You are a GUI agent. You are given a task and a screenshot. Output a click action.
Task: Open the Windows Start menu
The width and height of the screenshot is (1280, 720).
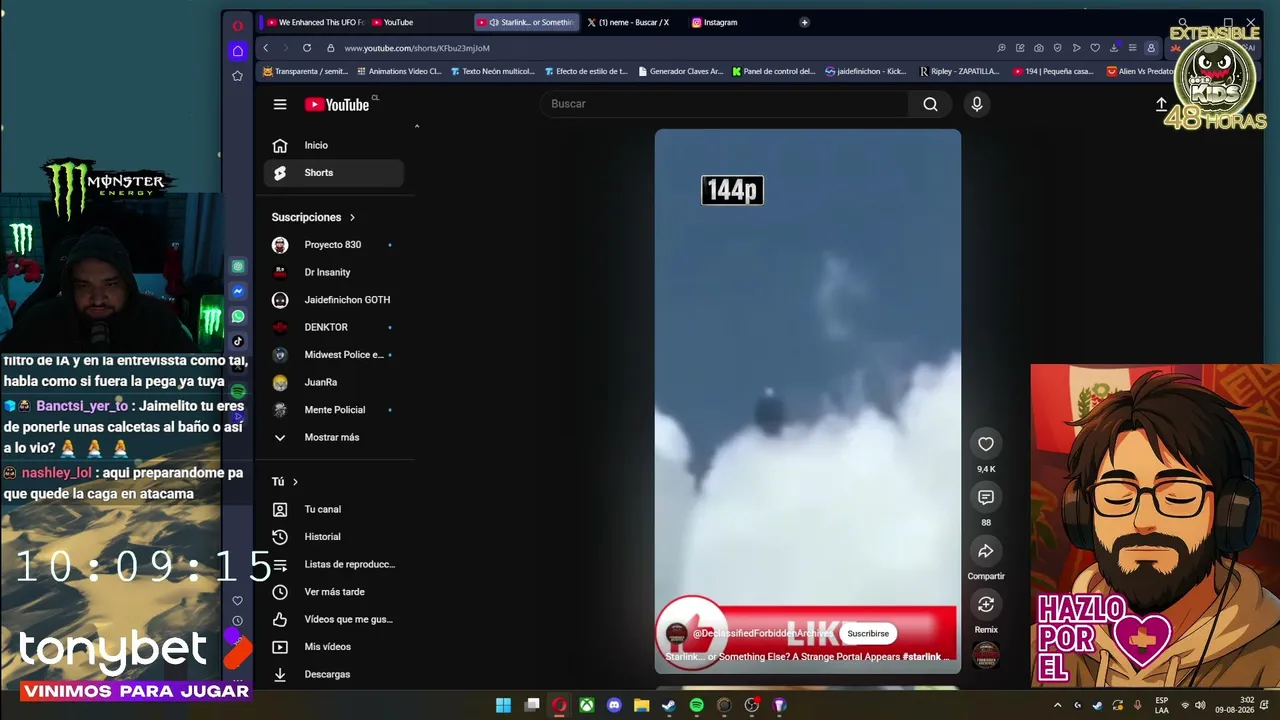click(x=504, y=705)
